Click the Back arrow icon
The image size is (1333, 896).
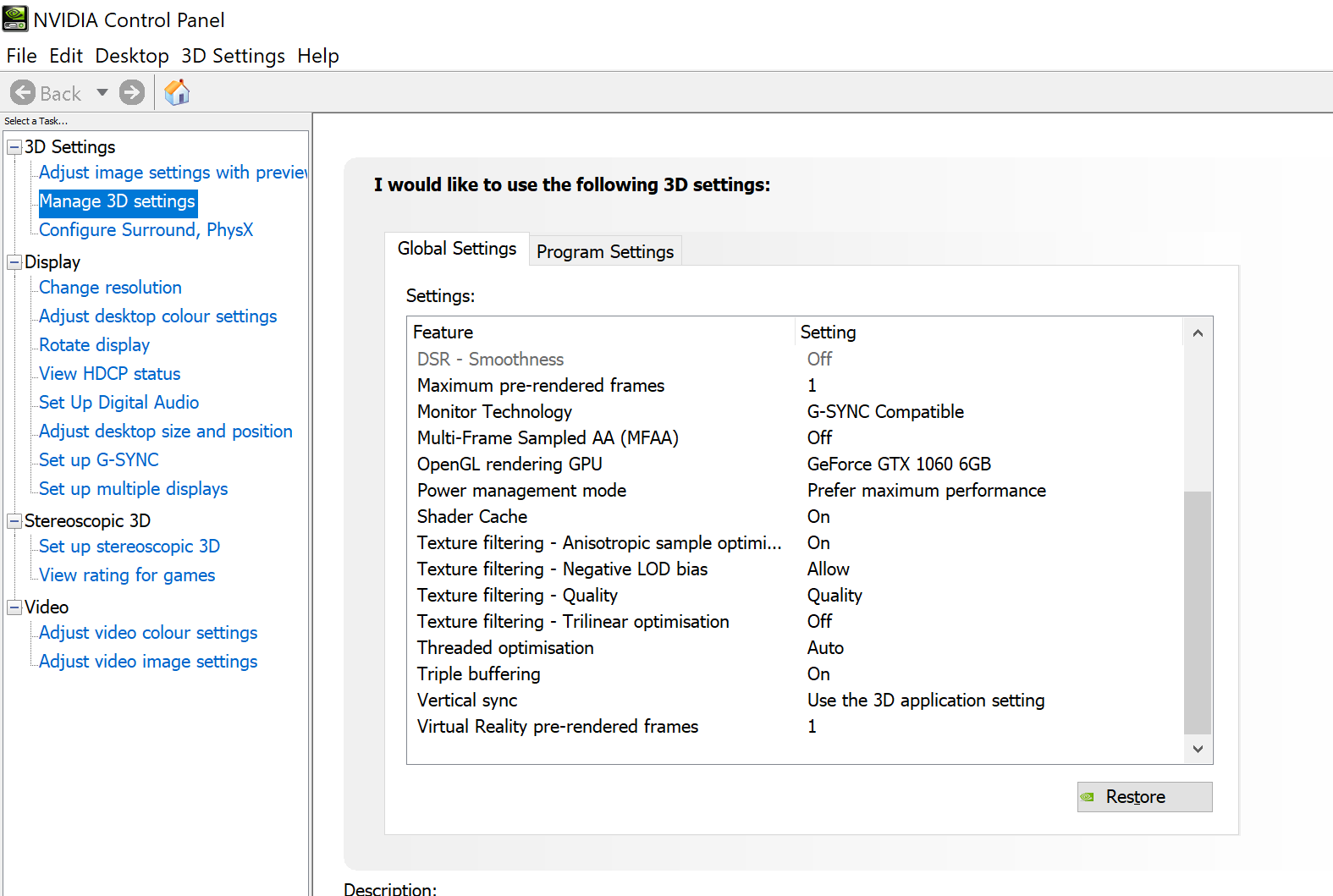[x=23, y=92]
